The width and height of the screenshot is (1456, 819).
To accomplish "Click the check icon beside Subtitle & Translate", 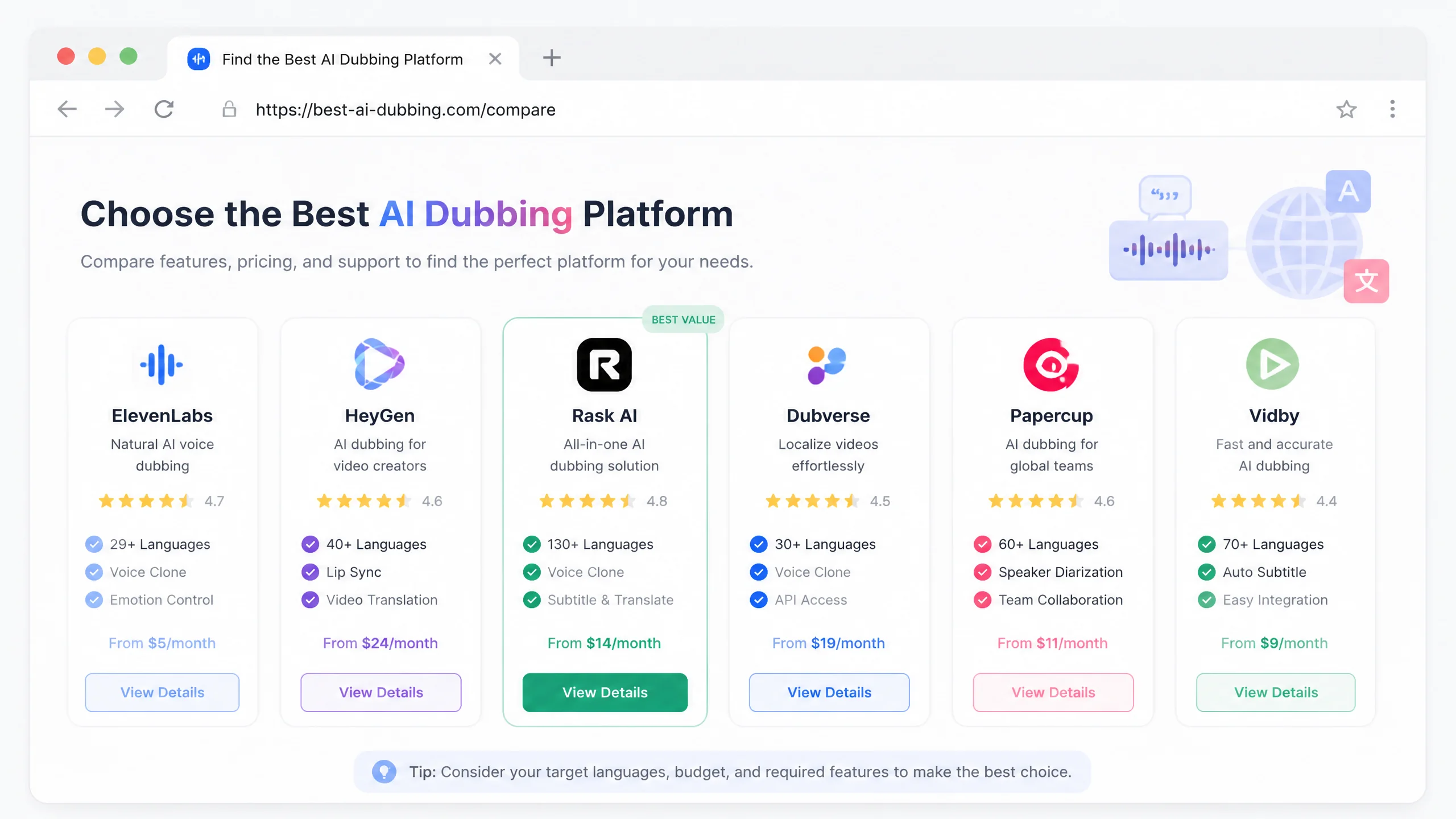I will [x=532, y=599].
